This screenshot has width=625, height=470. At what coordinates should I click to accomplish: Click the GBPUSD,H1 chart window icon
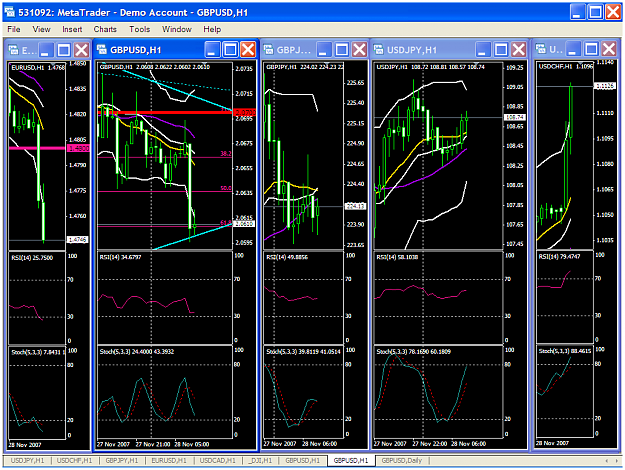point(102,49)
